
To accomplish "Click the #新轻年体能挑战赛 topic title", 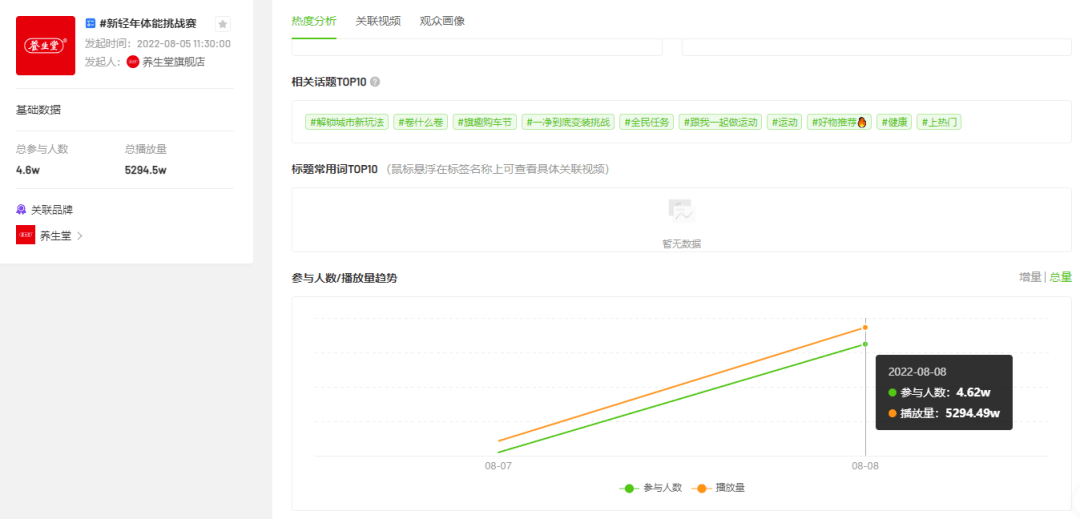I will coord(148,24).
